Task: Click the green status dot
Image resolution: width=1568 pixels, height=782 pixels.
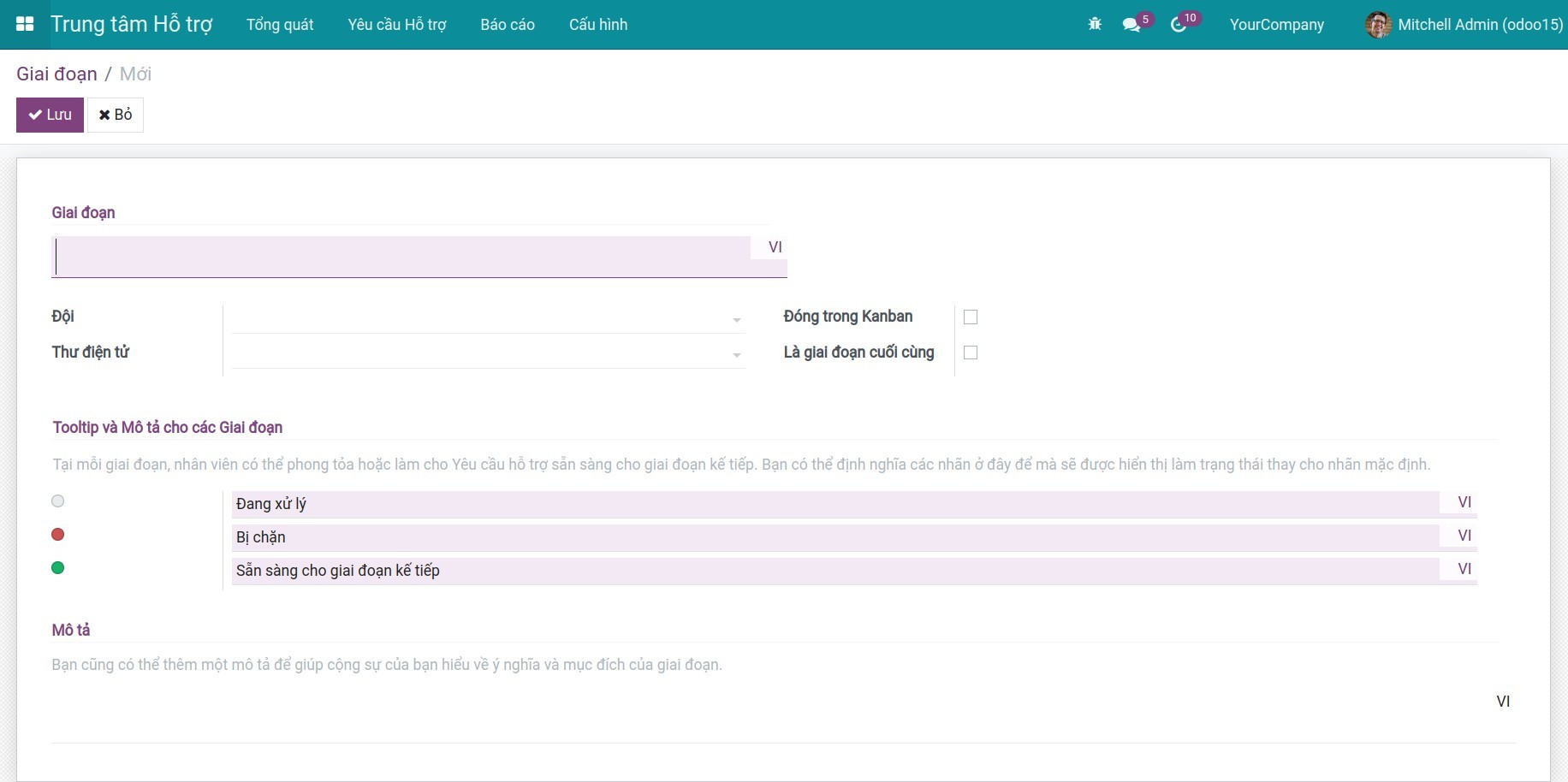Action: (x=58, y=568)
